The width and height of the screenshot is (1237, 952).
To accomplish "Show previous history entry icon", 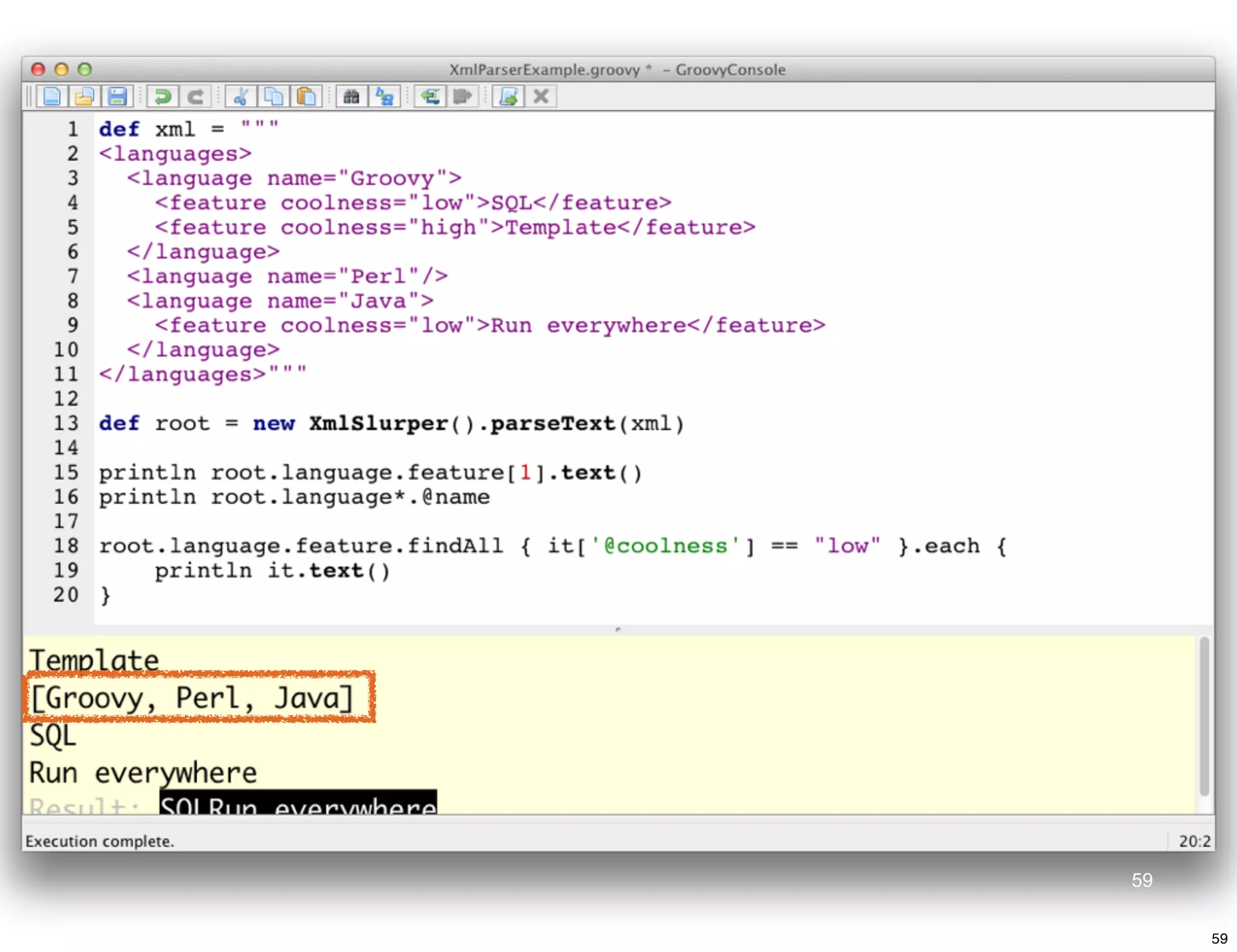I will pos(430,97).
